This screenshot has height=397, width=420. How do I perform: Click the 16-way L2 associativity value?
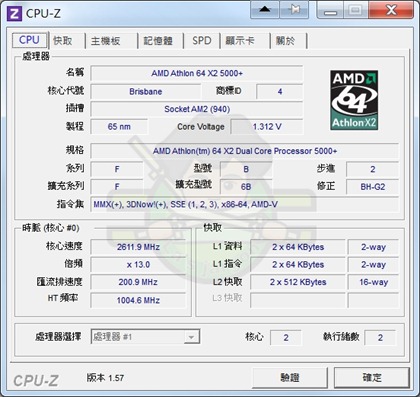pos(373,282)
